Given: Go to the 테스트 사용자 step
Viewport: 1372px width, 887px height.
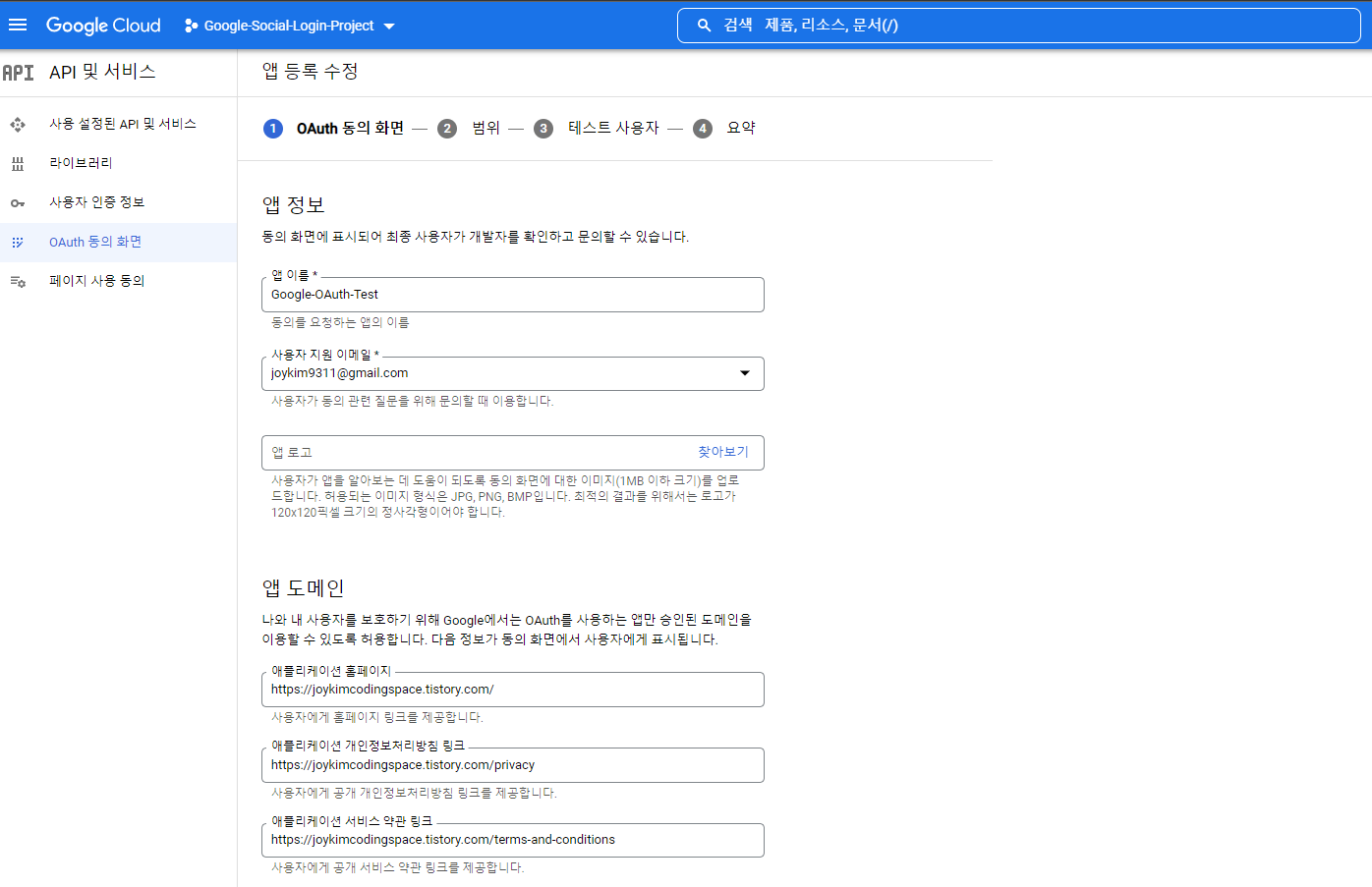Looking at the screenshot, I should [613, 128].
